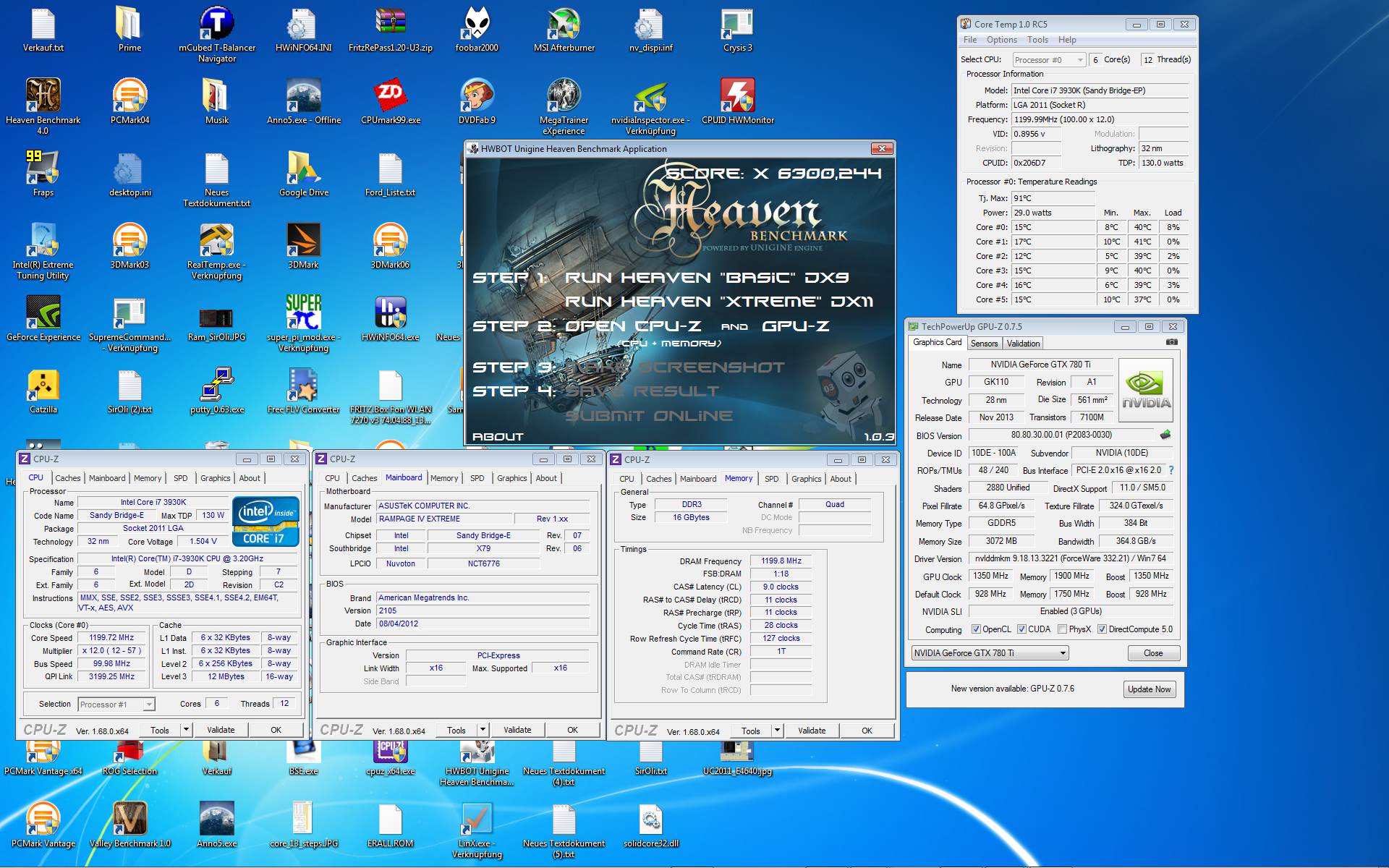Open foobar2000 desktop shortcut
This screenshot has width=1389, height=868.
477,29
